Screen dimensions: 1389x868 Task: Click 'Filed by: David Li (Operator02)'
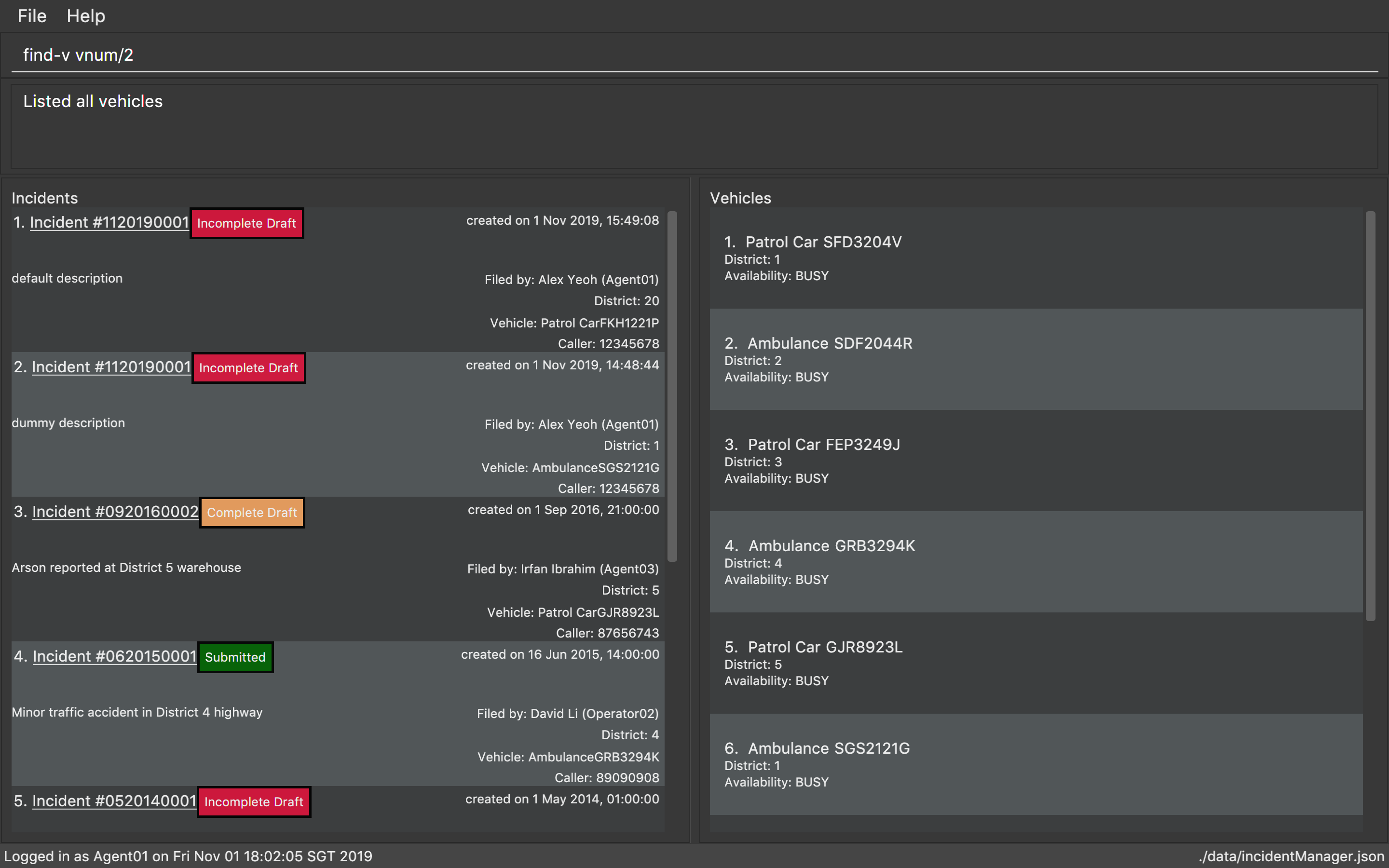click(x=568, y=714)
